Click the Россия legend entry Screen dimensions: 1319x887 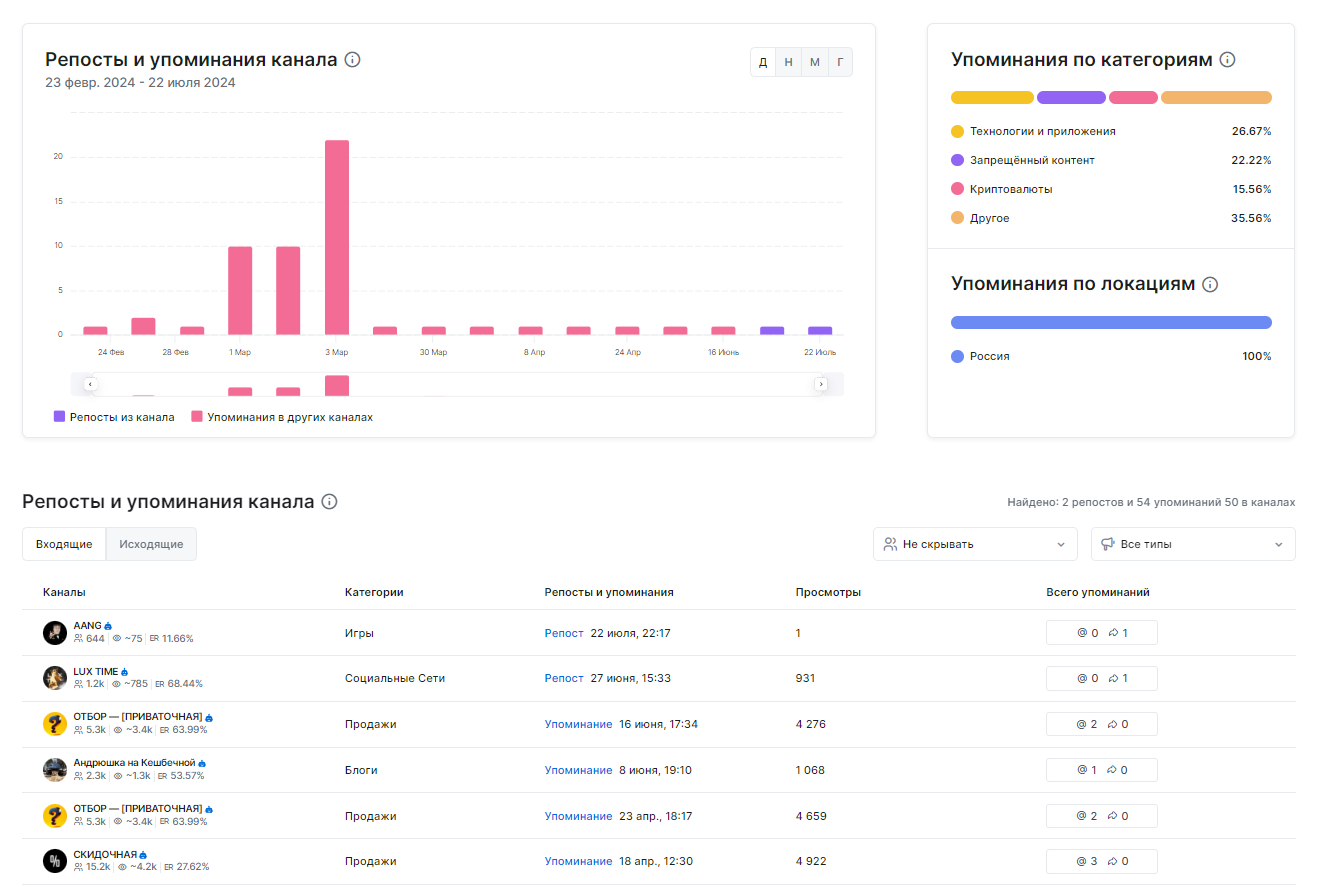[980, 356]
